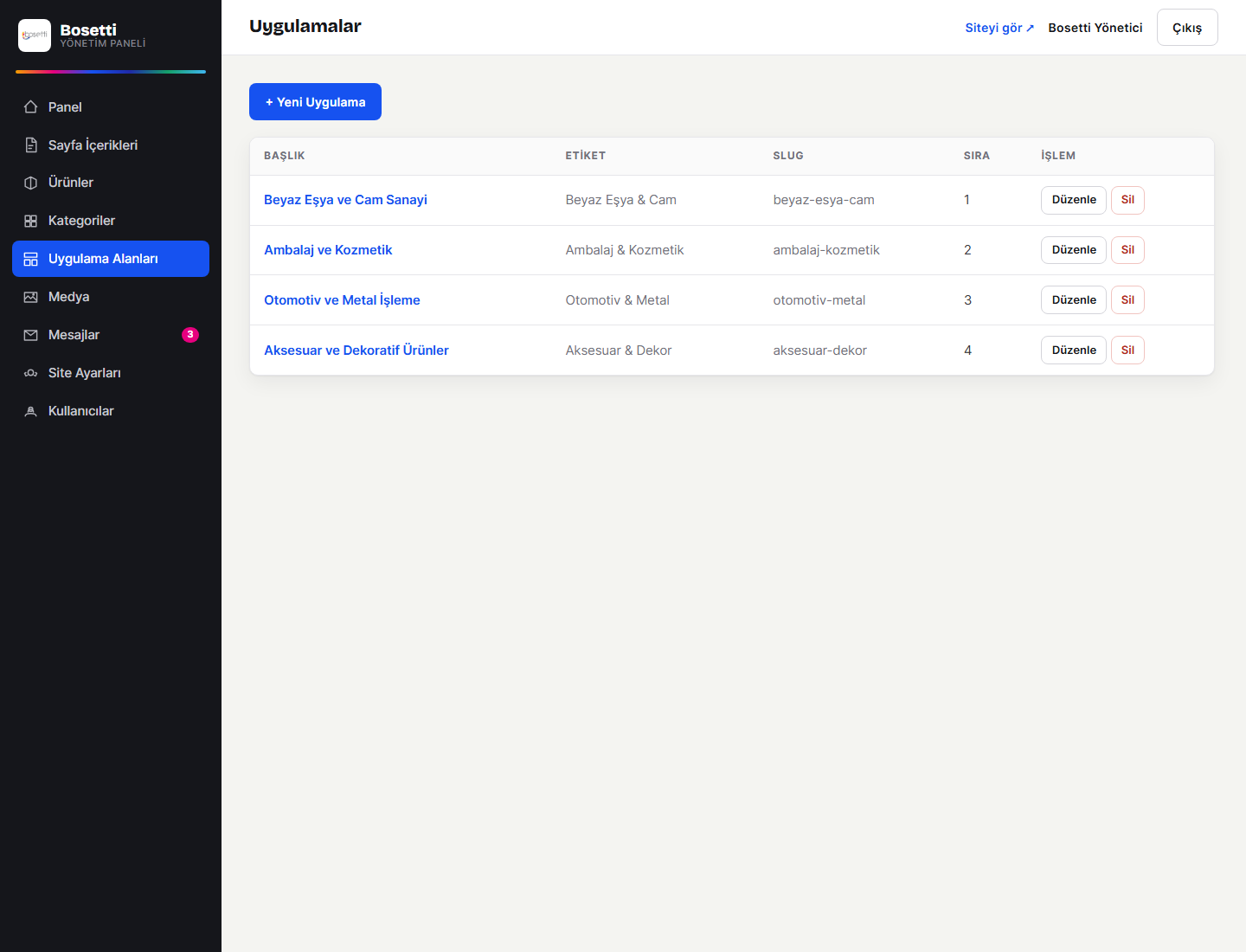The height and width of the screenshot is (952, 1246).
Task: Delete the Aksesuar ve Dekoratif Ürünler row
Action: click(x=1127, y=351)
